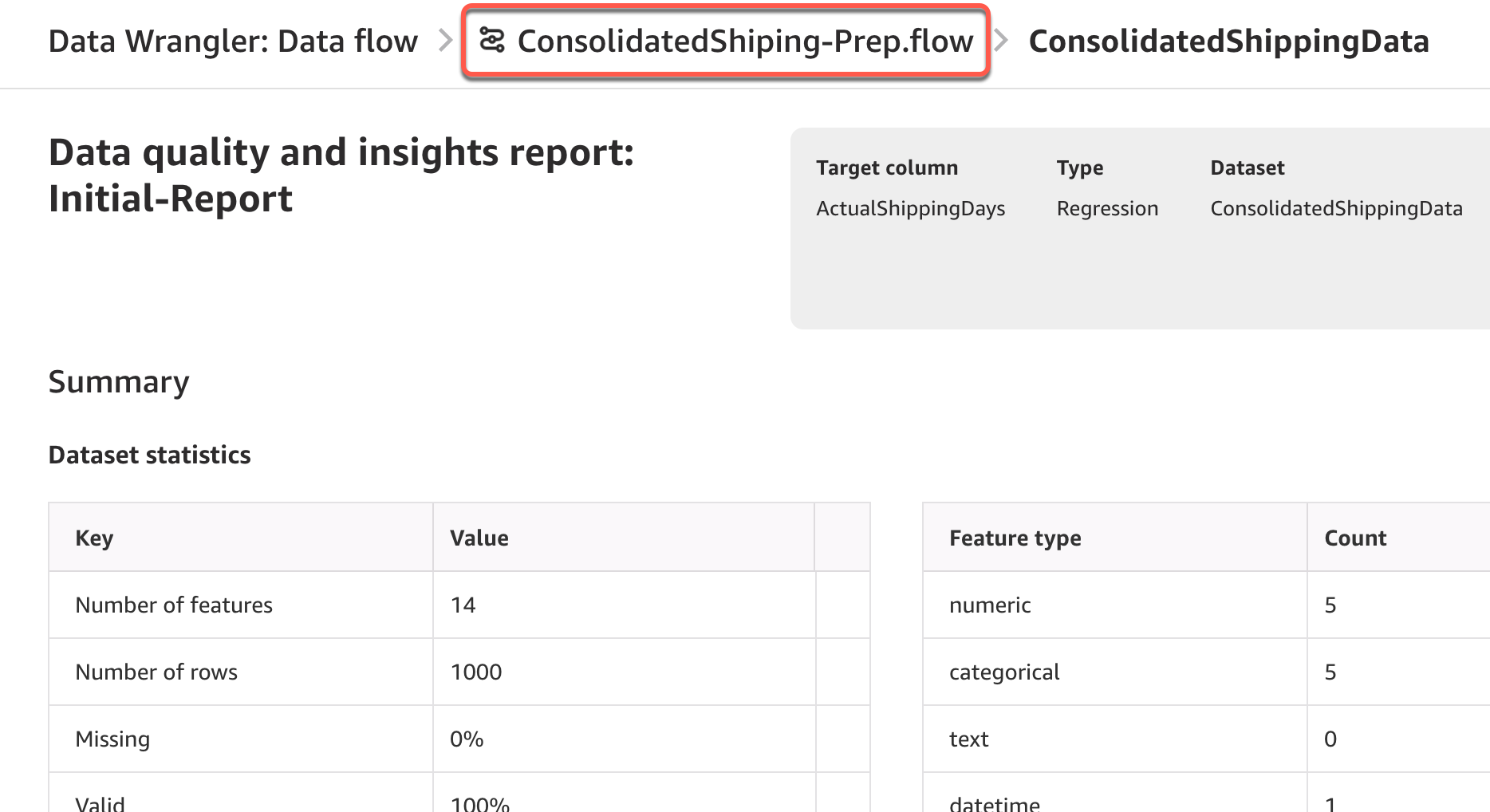Click the Regression type value

point(1107,208)
